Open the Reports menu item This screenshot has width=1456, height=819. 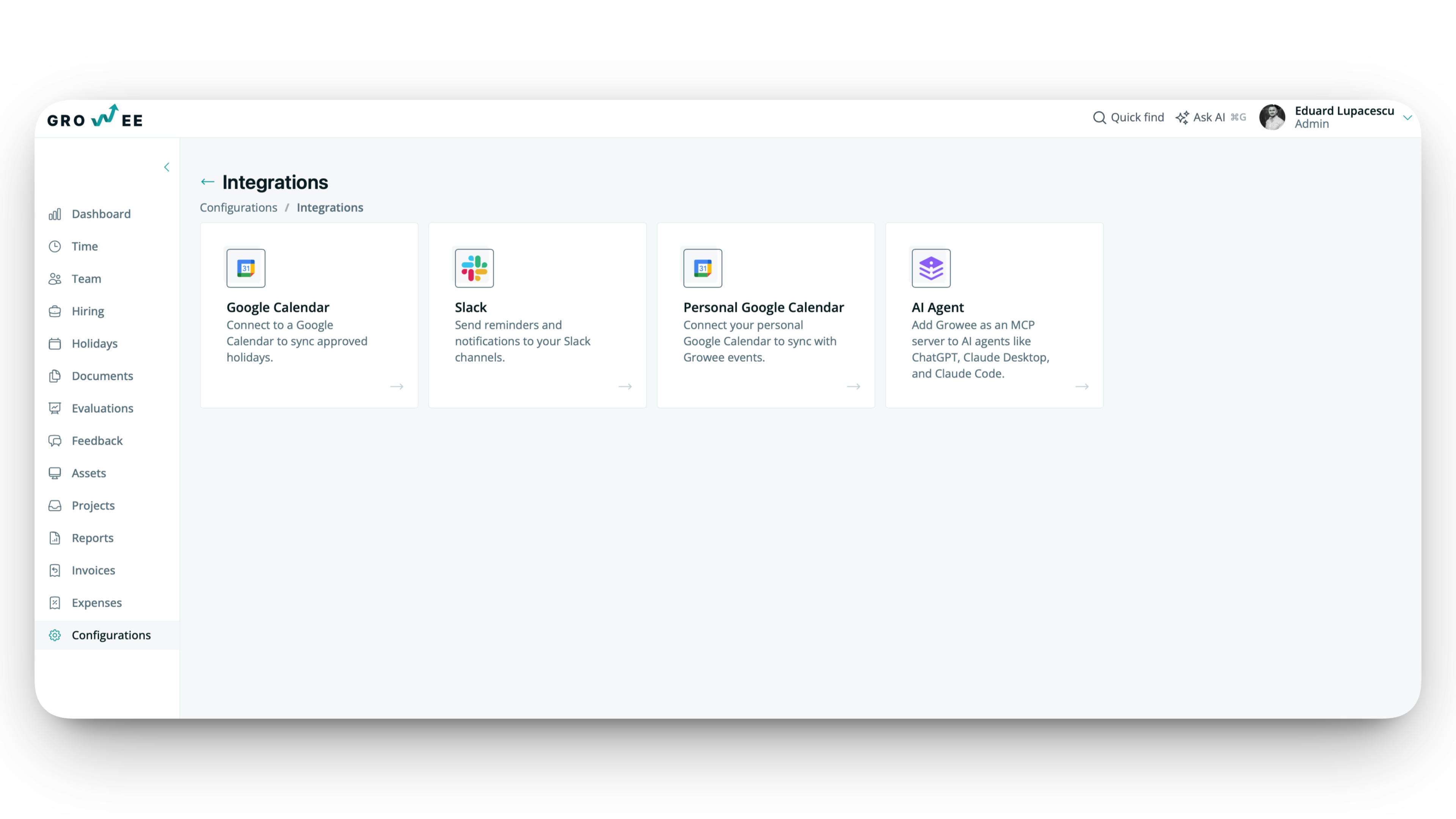pos(107,538)
